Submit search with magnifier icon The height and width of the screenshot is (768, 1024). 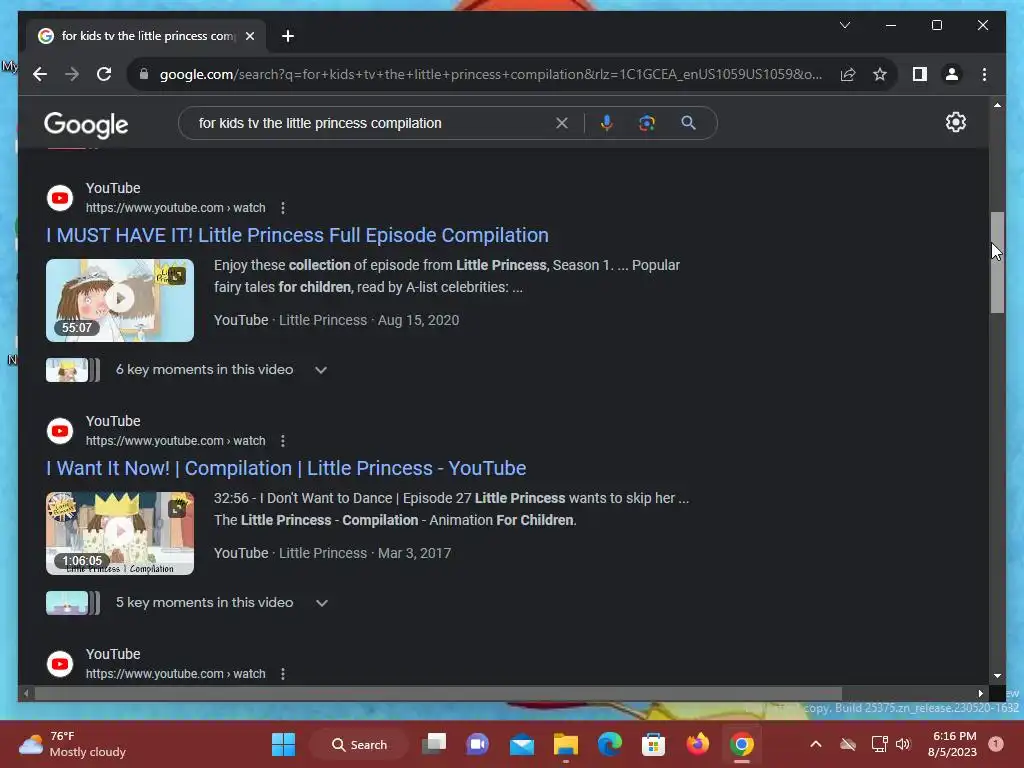[688, 123]
